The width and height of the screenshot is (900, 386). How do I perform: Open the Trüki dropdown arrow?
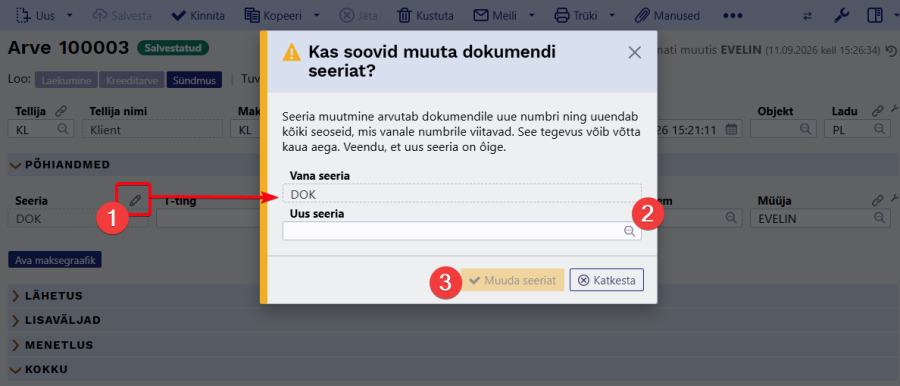click(x=612, y=16)
